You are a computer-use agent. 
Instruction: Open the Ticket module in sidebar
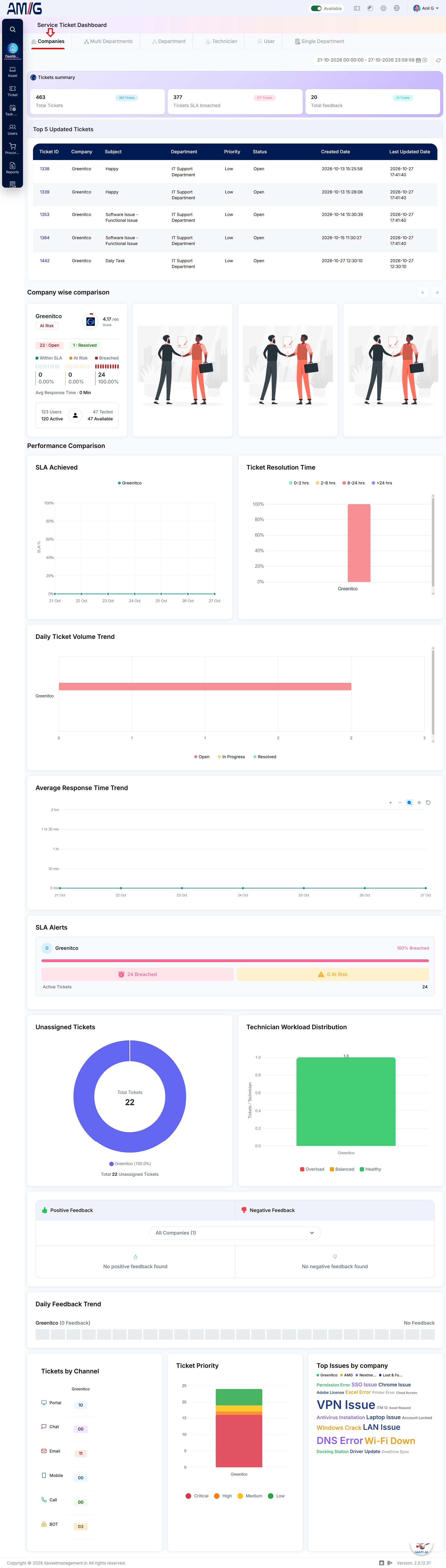click(12, 91)
